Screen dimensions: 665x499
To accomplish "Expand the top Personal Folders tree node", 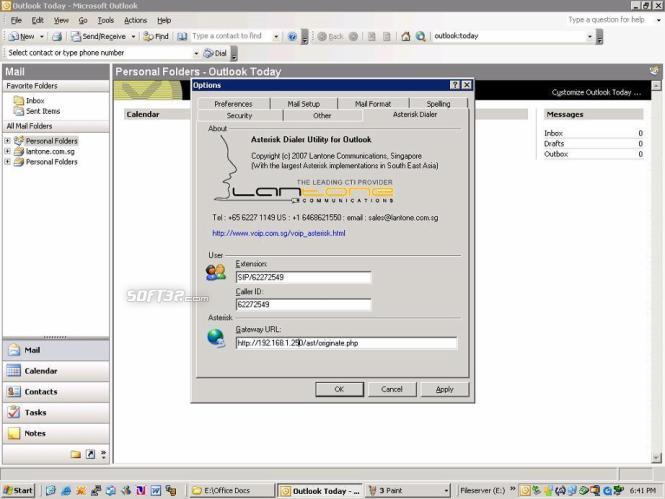I will 7,140.
